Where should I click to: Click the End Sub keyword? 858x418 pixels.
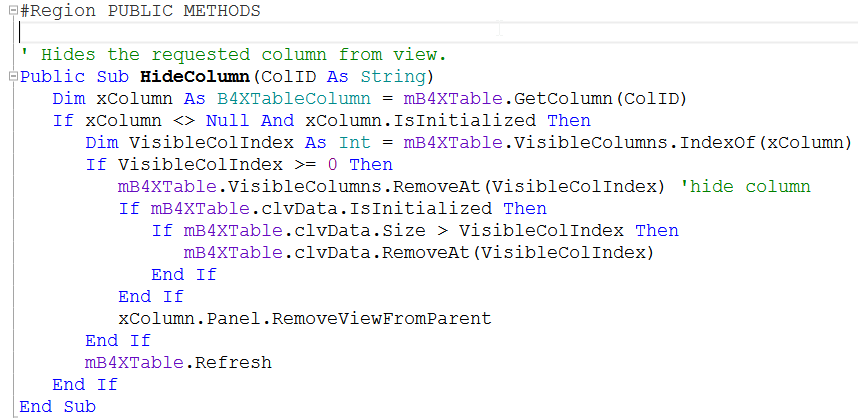click(x=58, y=406)
